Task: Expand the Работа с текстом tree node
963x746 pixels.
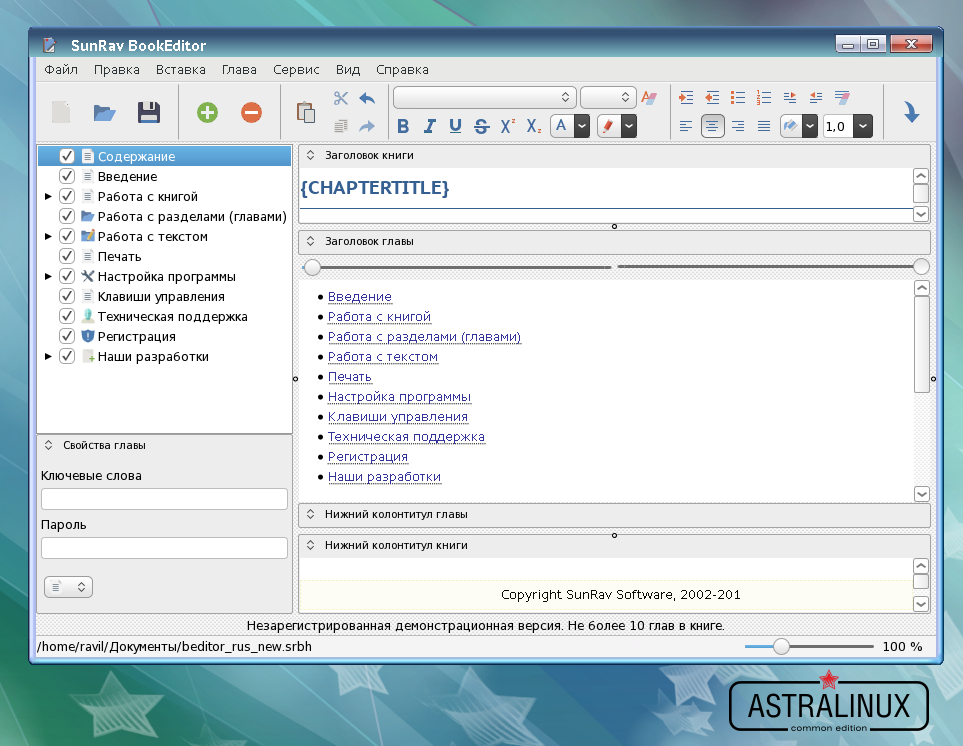Action: 48,236
